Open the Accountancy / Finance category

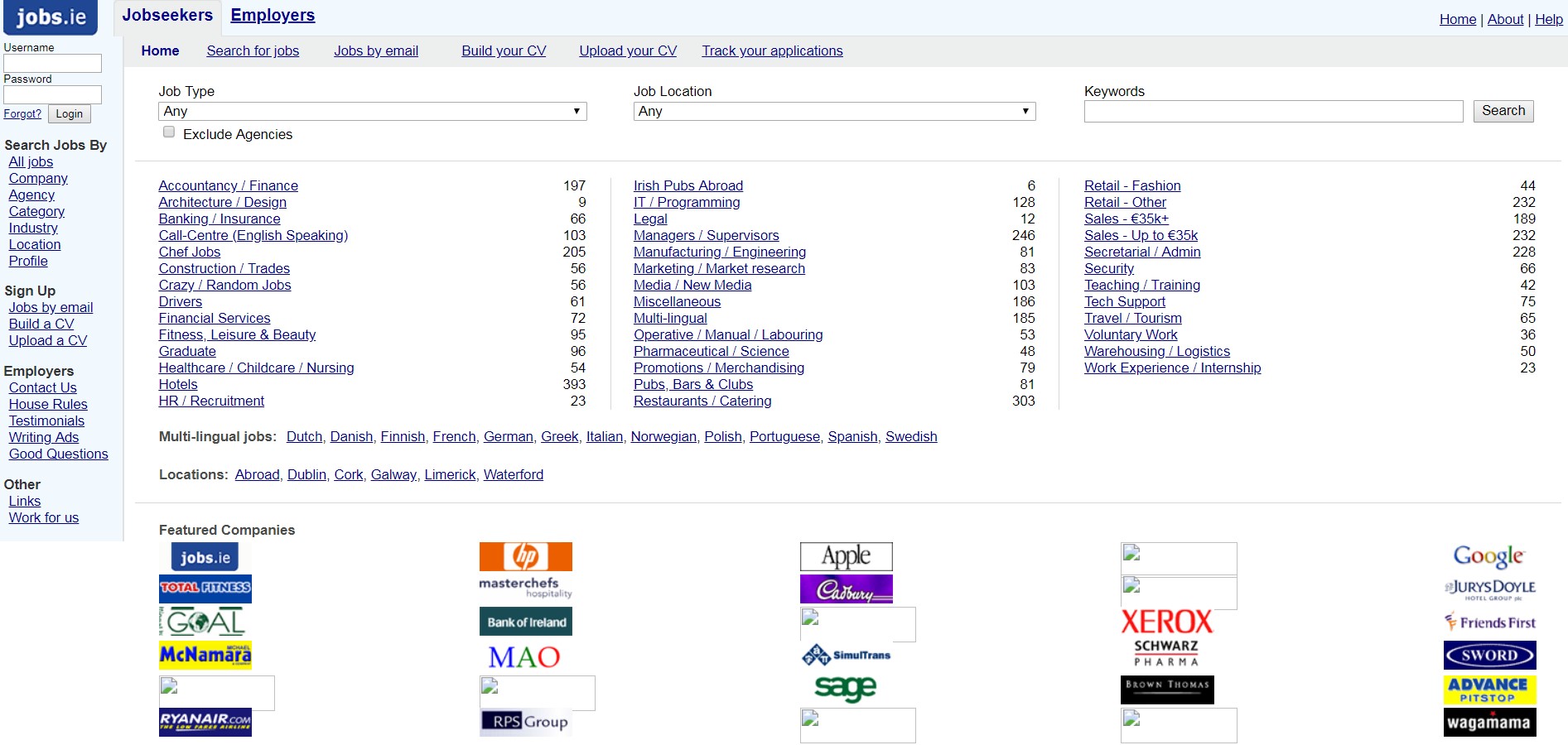point(229,185)
